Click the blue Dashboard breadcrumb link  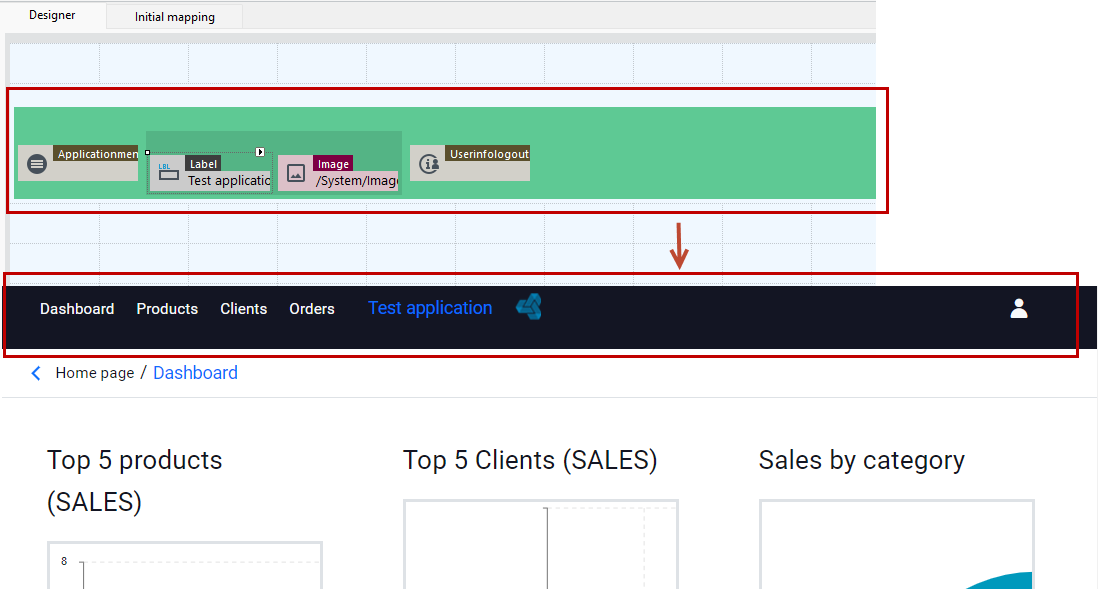[195, 373]
